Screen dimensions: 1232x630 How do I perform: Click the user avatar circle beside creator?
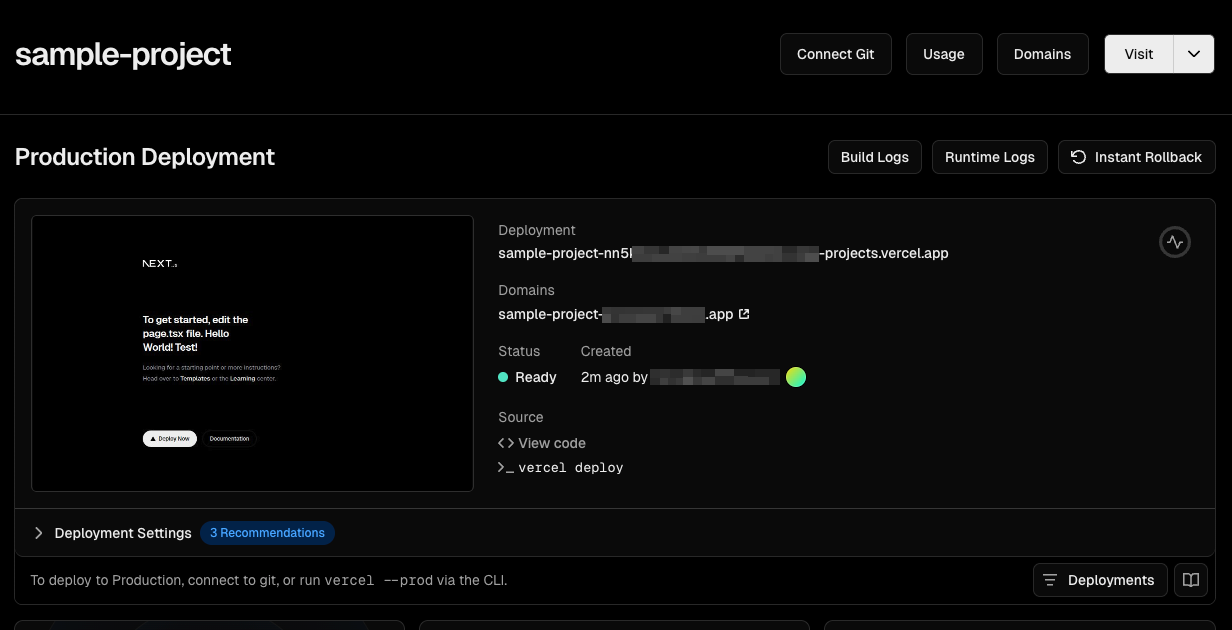coord(796,377)
